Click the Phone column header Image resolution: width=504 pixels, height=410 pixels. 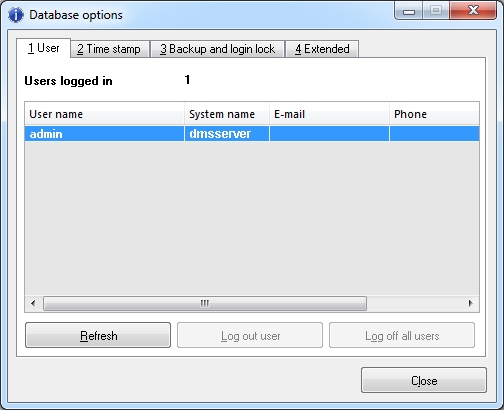click(x=434, y=114)
